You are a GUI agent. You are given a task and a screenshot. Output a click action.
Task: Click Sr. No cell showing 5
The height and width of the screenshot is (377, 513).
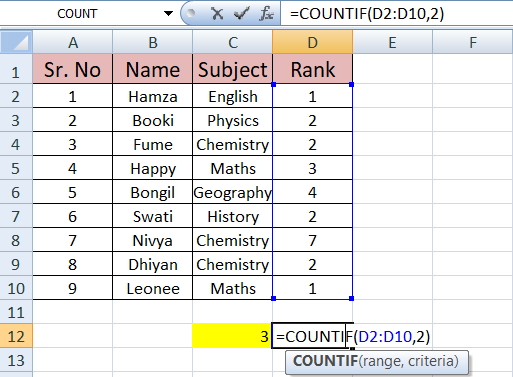[x=73, y=192]
